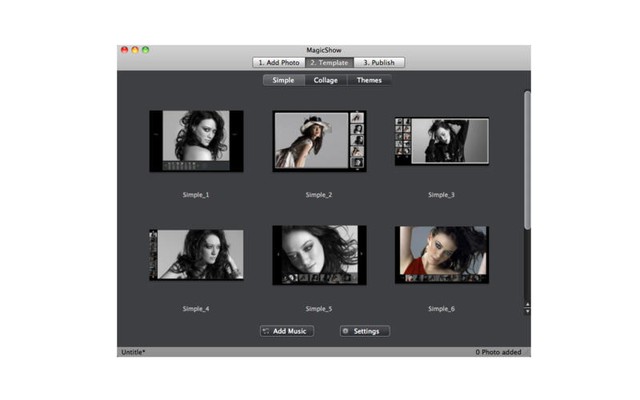
Task: Click the gear icon on Settings
Action: coord(346,331)
